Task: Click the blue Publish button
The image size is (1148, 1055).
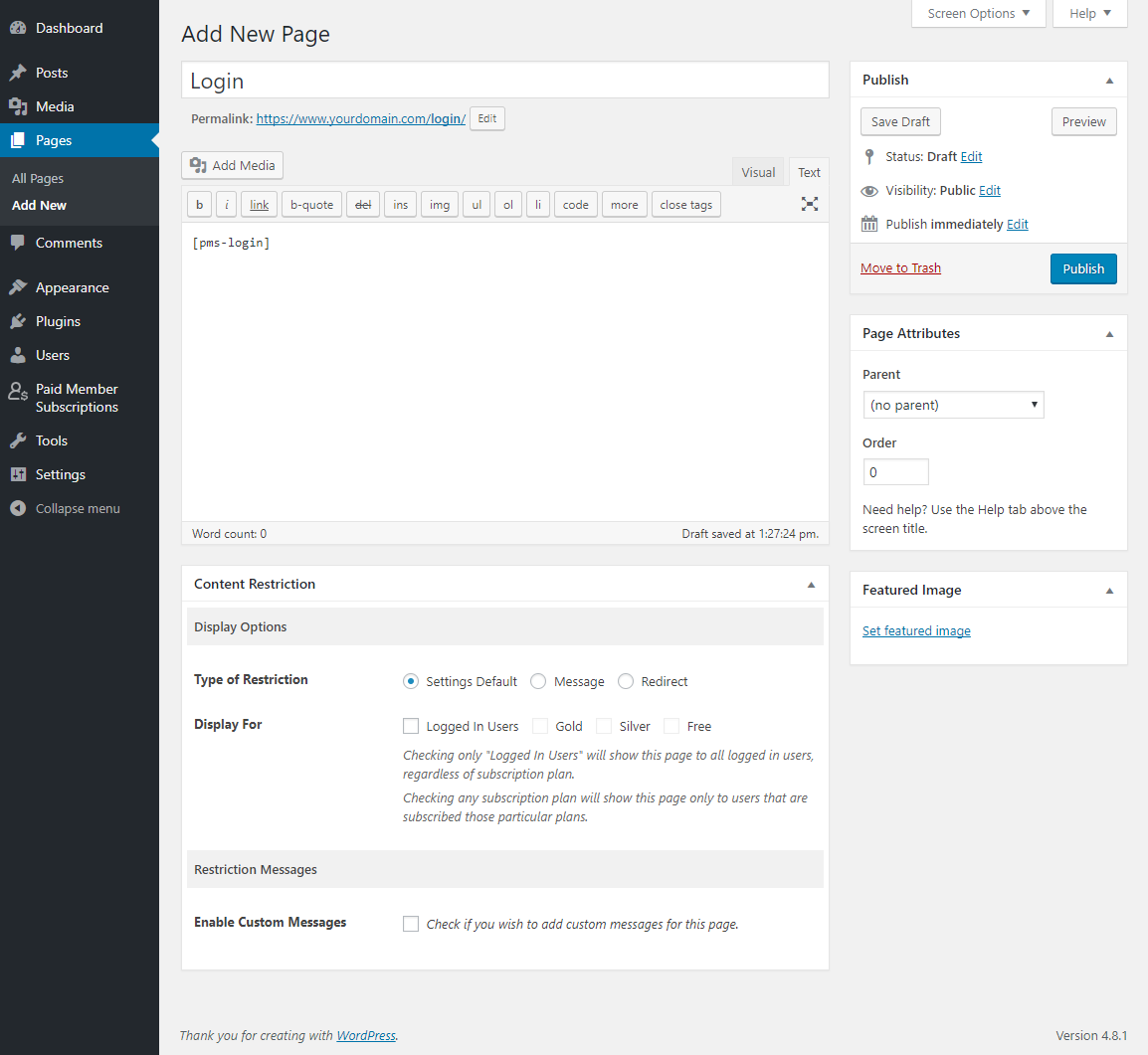Action: click(1083, 268)
